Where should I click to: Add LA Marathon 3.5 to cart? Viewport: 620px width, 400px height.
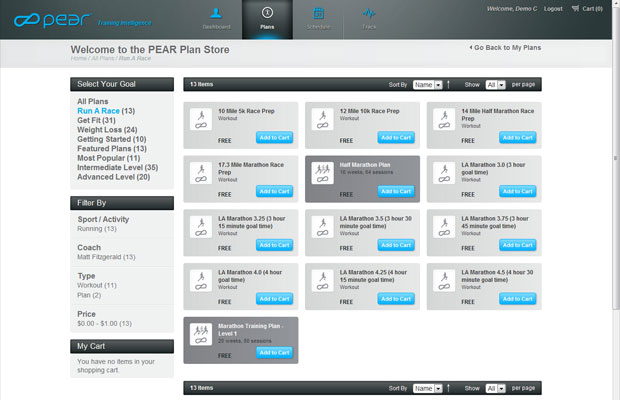click(396, 245)
